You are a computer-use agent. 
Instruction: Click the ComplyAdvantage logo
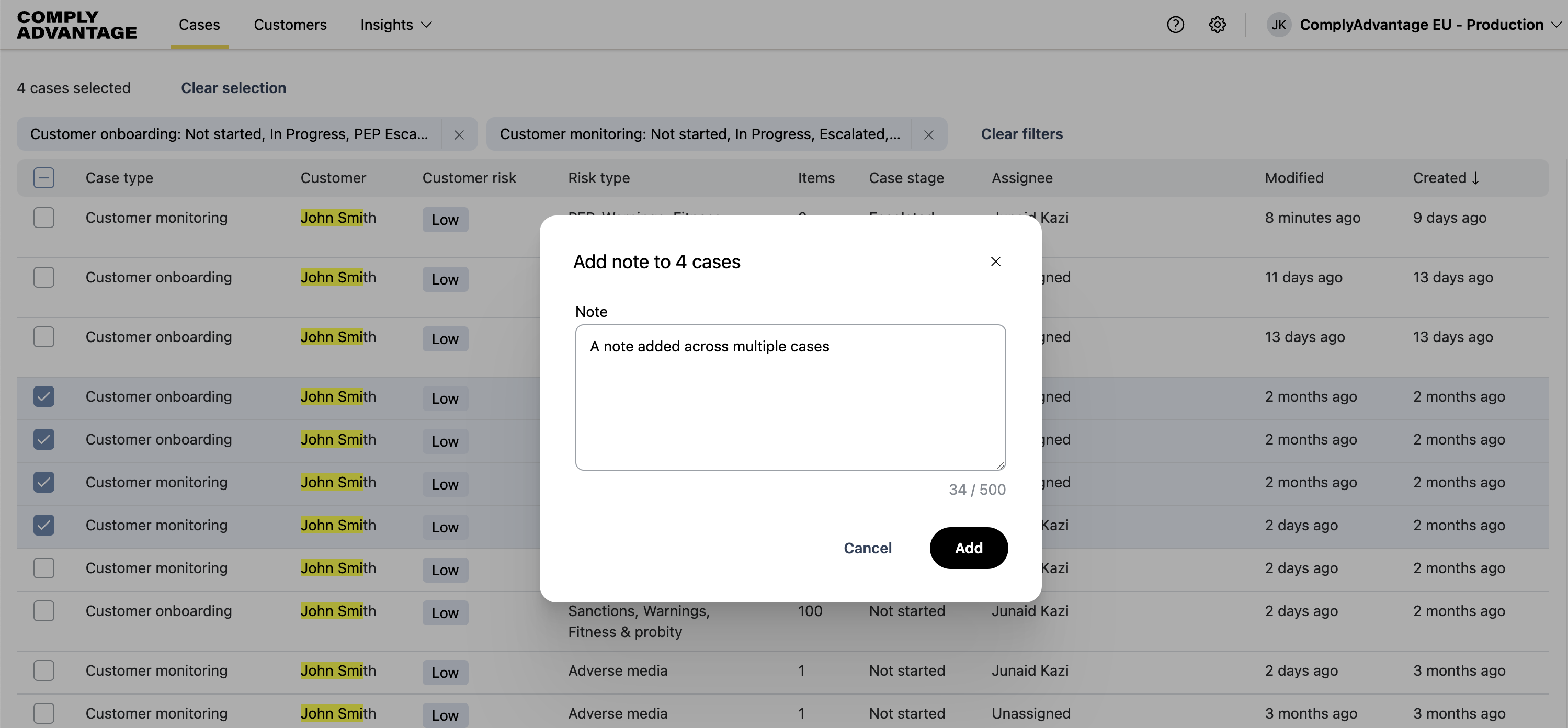click(77, 25)
